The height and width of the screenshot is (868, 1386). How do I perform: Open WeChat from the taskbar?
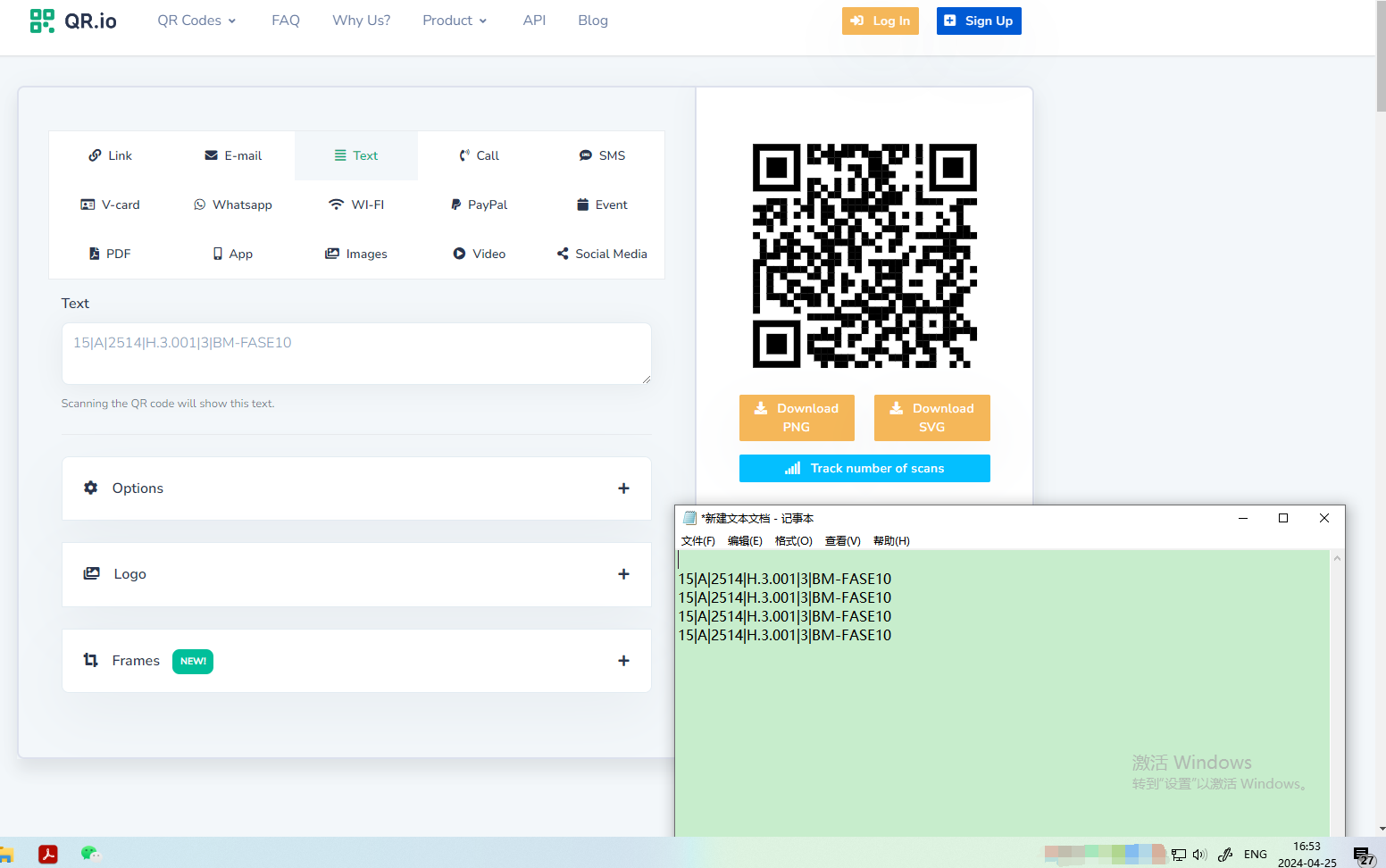90,854
